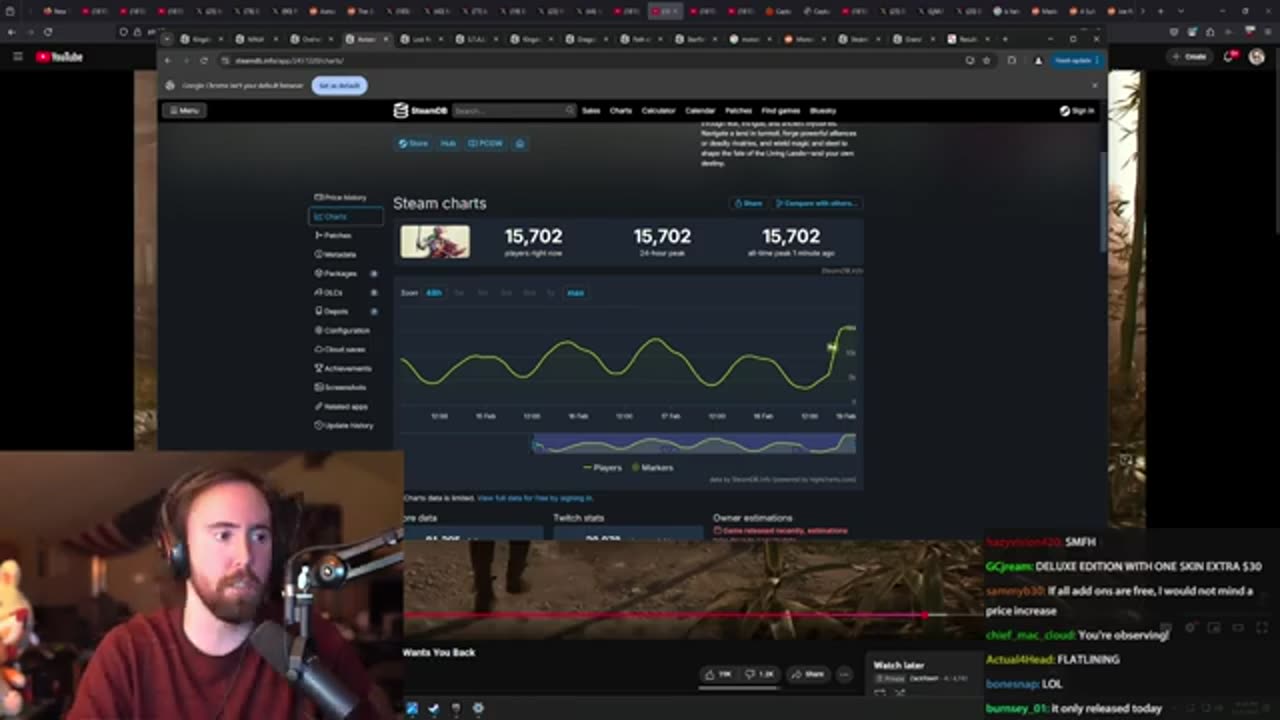Open the Charts item in SteamDB top navigation
The image size is (1280, 720).
[x=621, y=111]
